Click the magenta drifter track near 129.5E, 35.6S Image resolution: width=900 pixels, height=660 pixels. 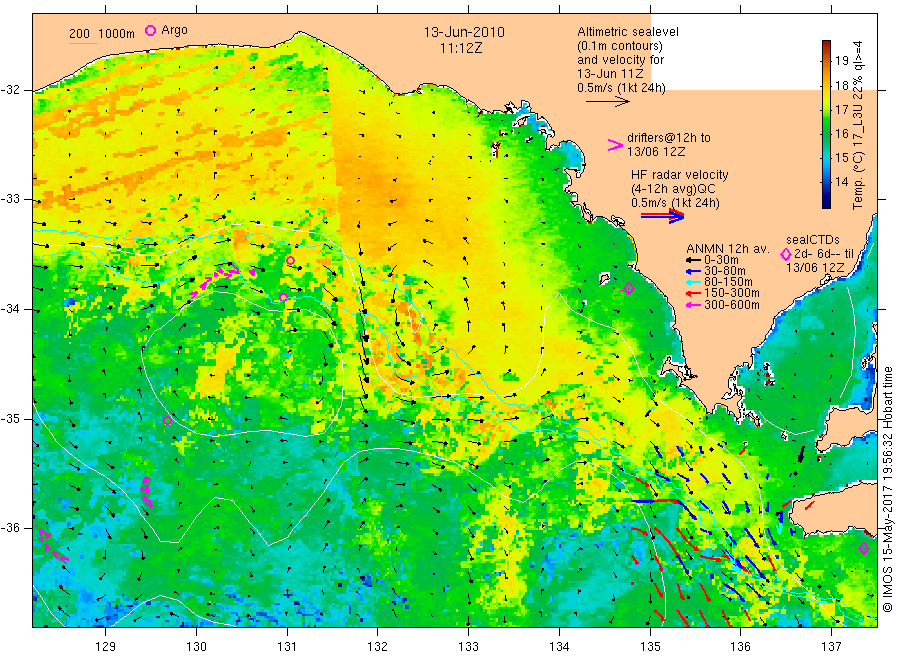pyautogui.click(x=146, y=492)
